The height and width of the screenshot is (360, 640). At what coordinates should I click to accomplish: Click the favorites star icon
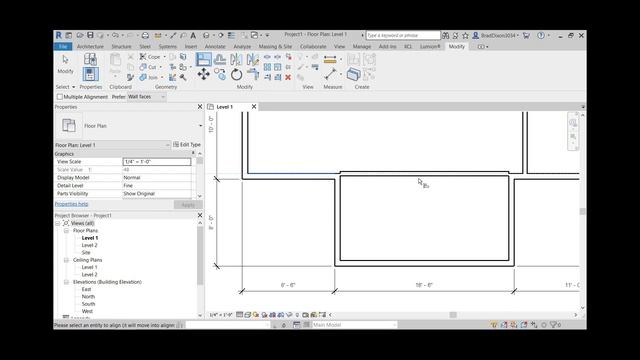click(465, 36)
